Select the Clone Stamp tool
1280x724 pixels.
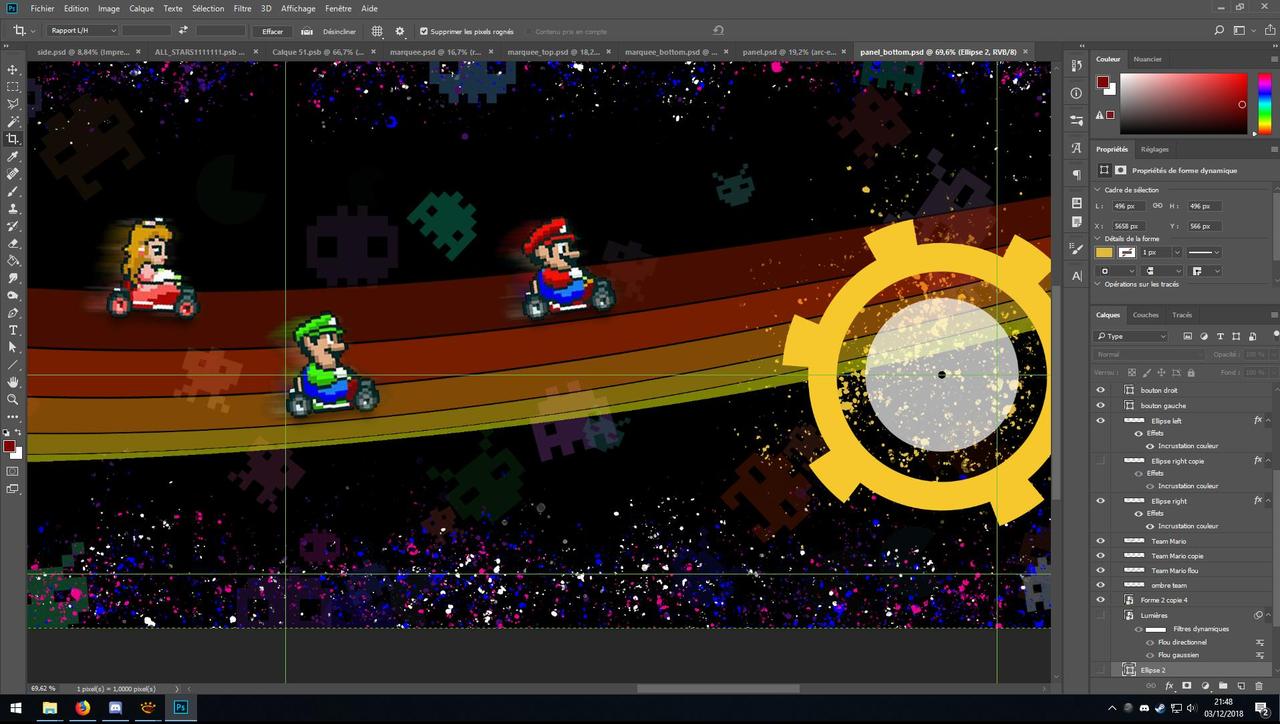click(x=13, y=208)
